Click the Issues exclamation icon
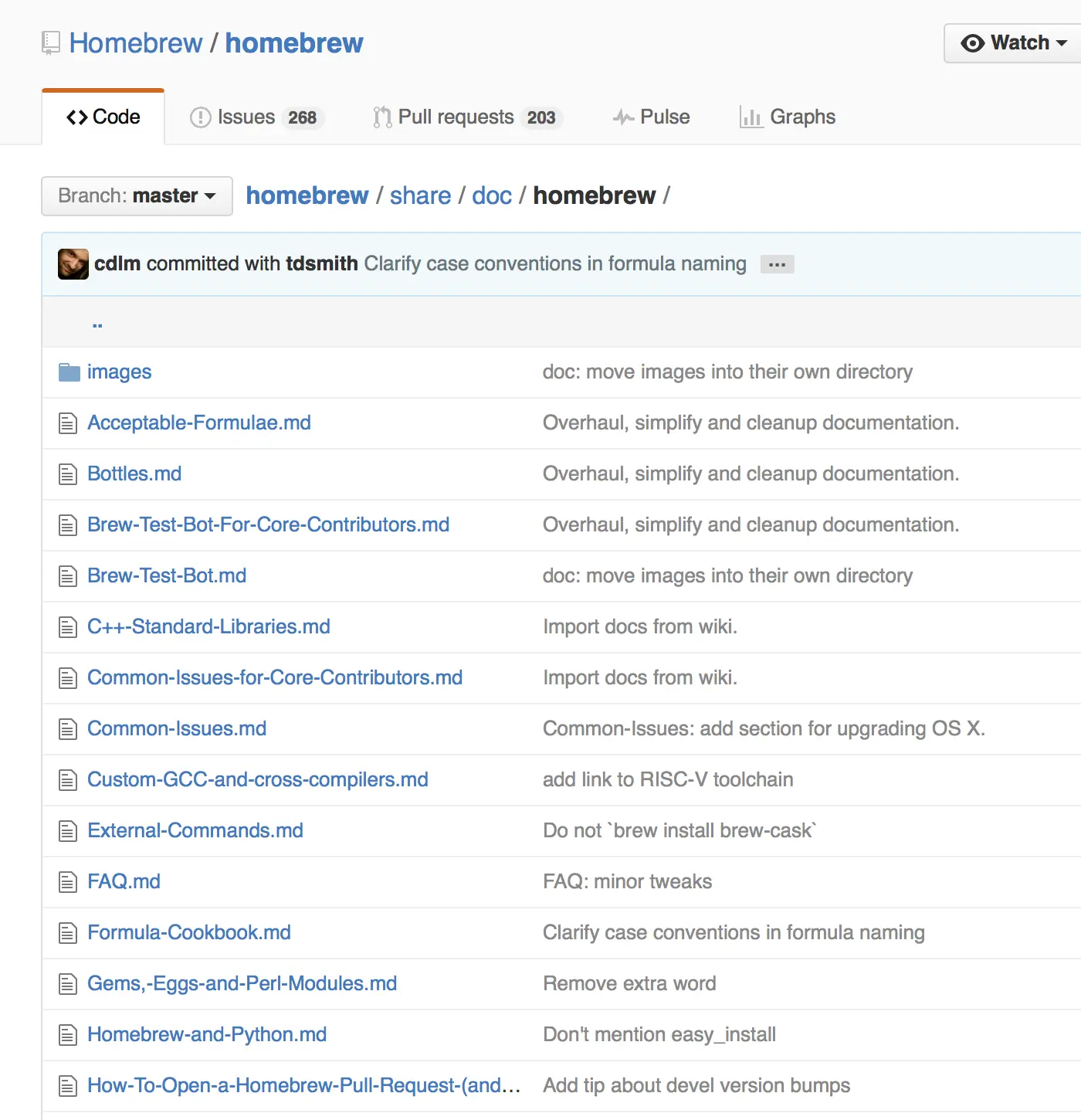The image size is (1081, 1120). 201,117
